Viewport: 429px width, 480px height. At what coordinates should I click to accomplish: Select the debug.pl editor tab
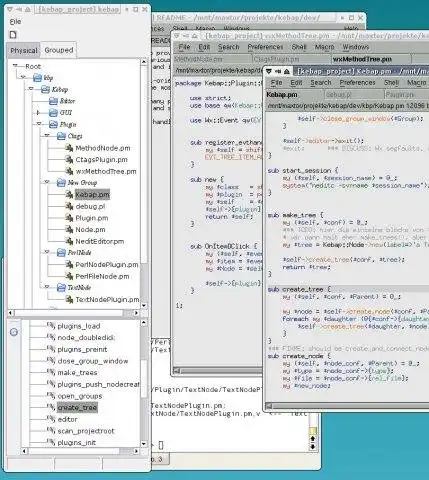353,95
